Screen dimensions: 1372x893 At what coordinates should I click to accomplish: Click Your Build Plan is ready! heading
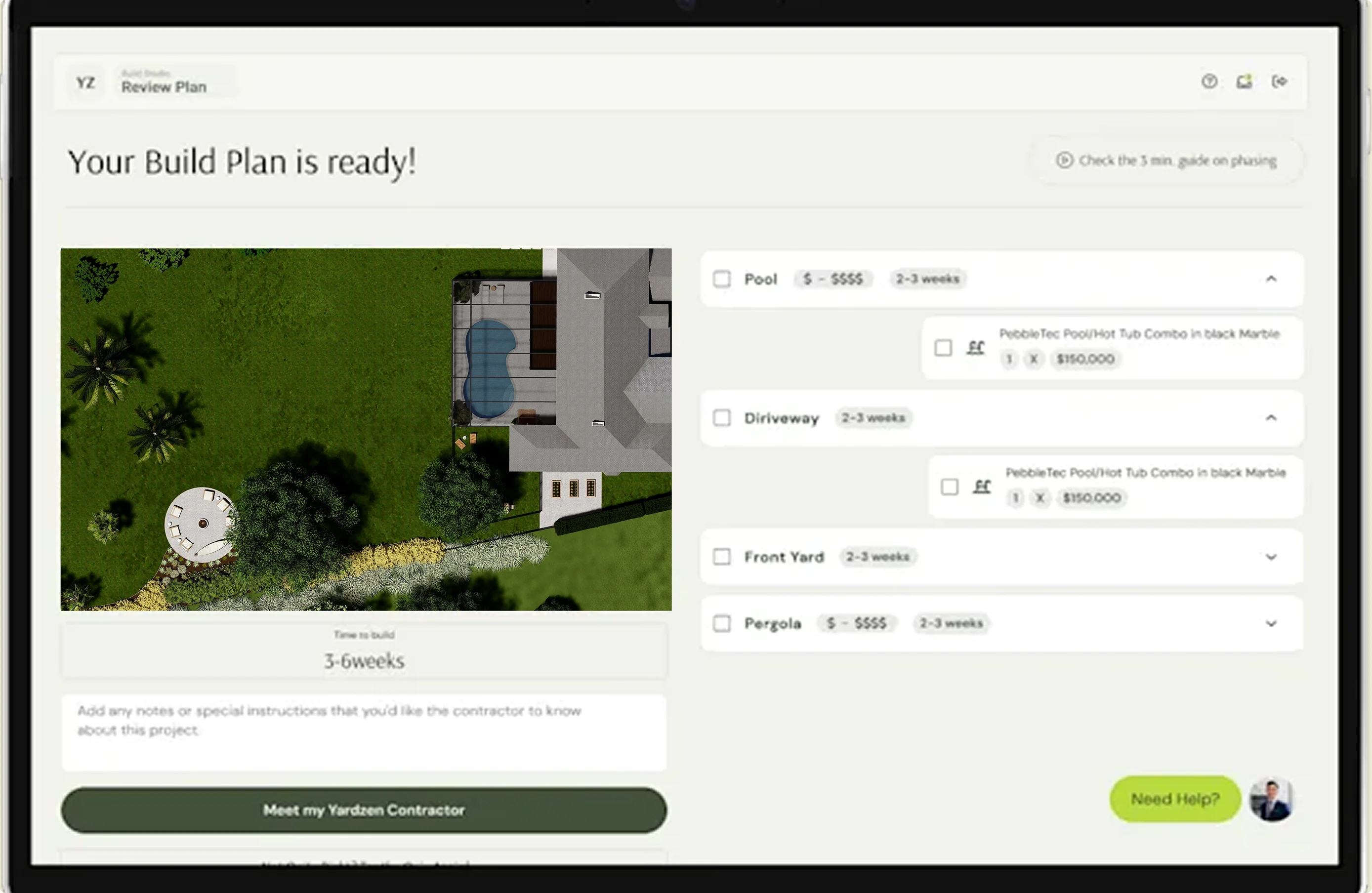pyautogui.click(x=242, y=162)
